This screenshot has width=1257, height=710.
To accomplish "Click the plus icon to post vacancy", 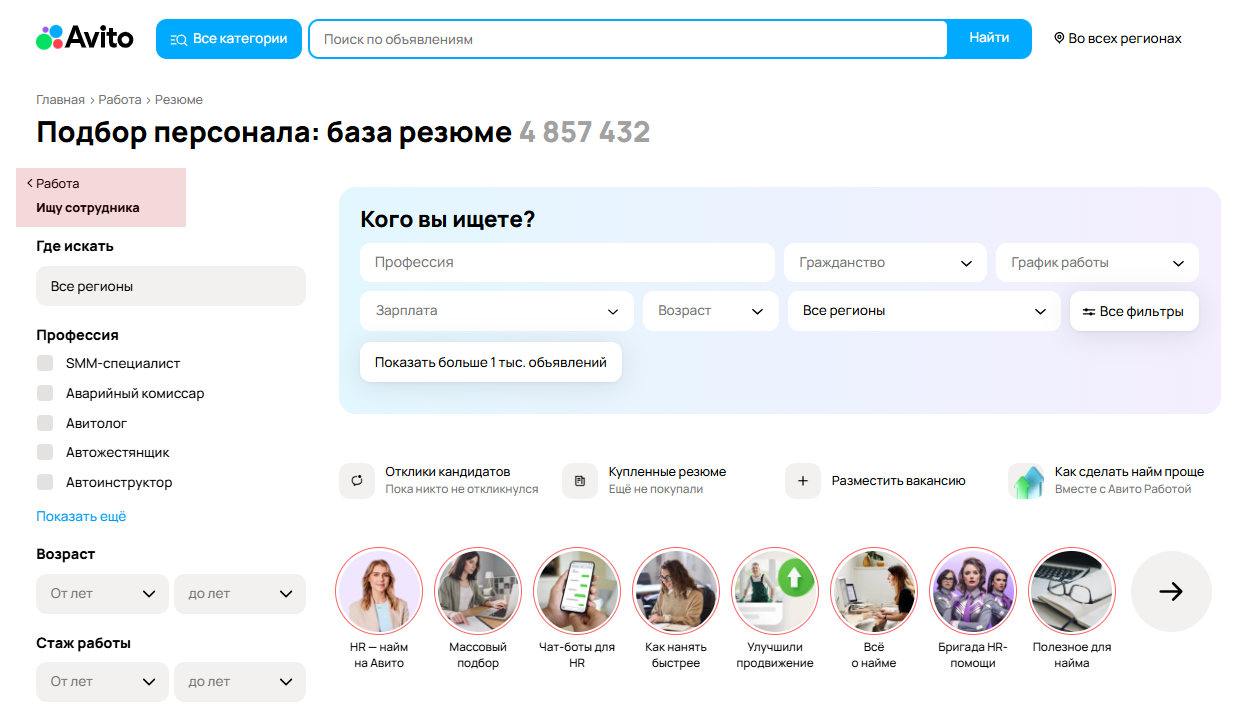I will [x=802, y=480].
